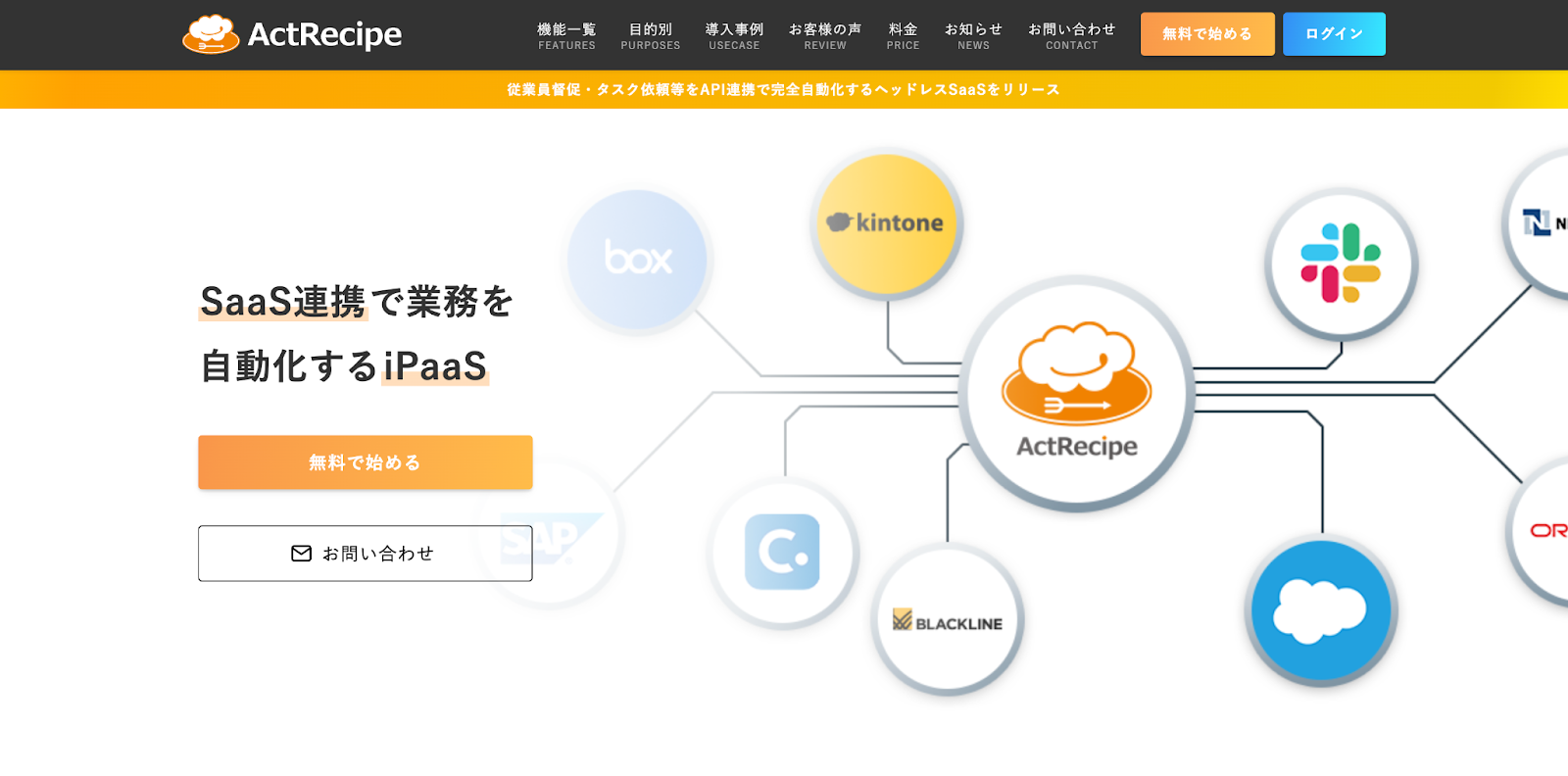
Task: Click the blue C service circle icon
Action: (x=783, y=553)
